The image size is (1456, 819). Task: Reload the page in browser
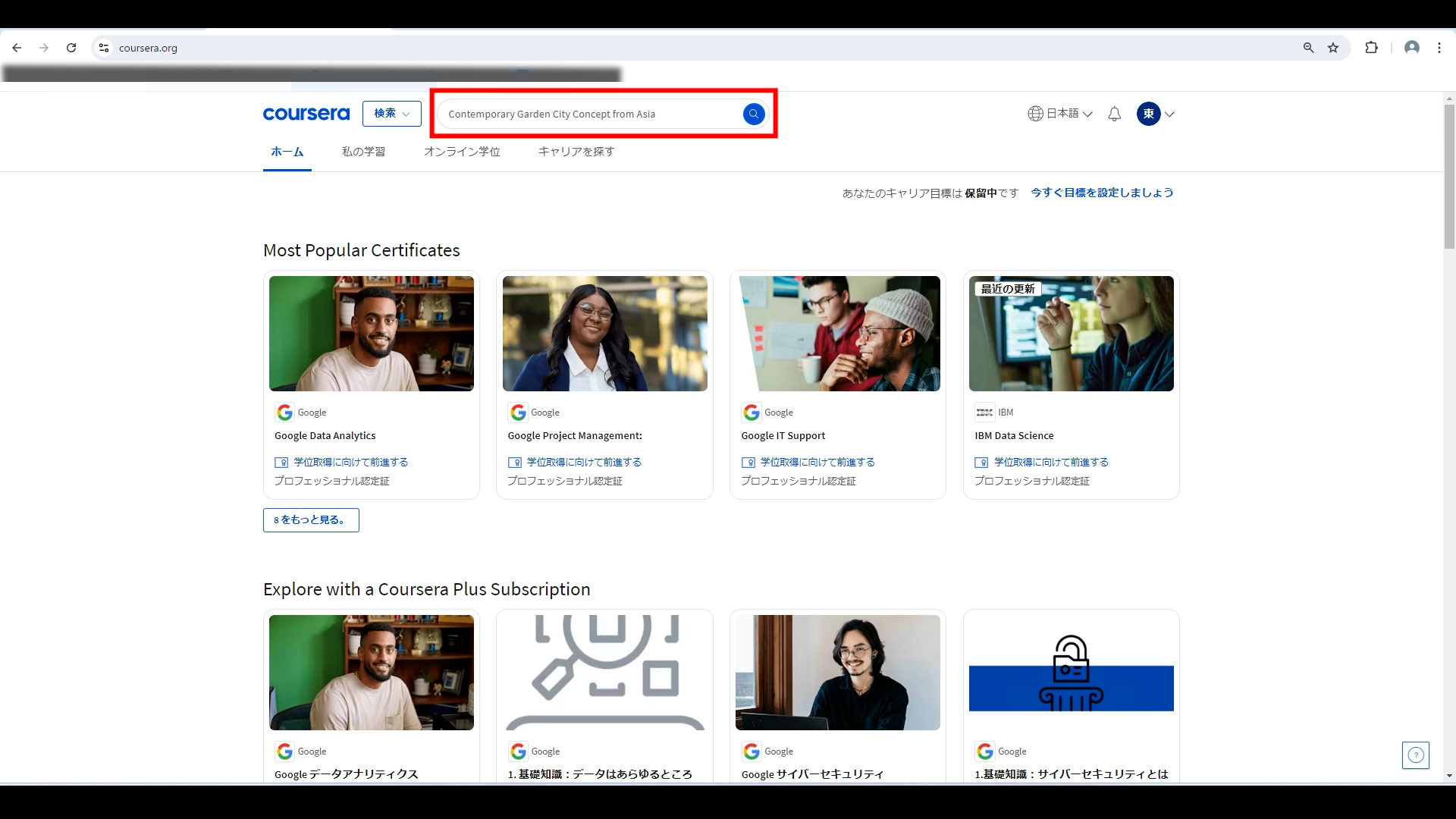point(71,48)
